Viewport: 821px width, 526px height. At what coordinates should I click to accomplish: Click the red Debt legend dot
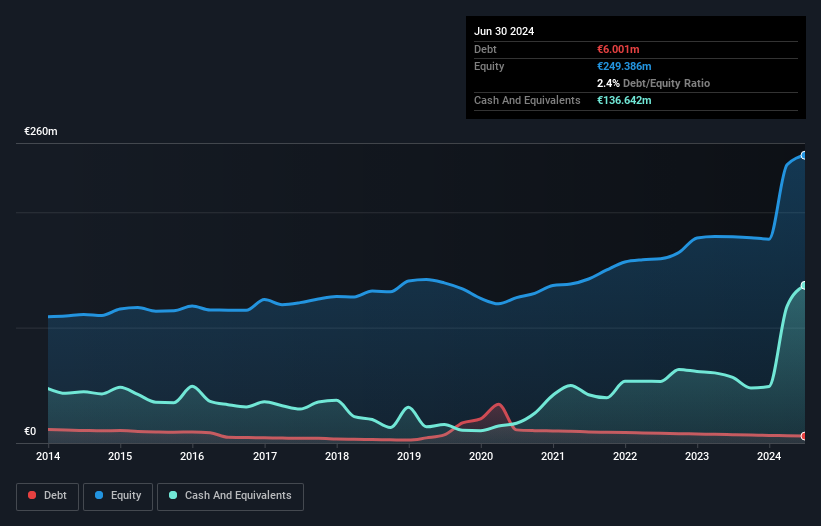[32, 495]
